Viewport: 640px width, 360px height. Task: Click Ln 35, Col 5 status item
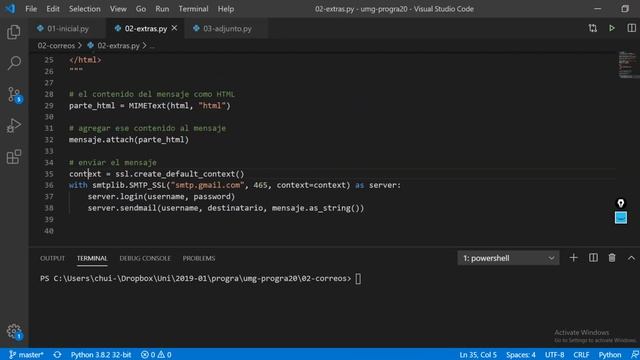[x=478, y=355]
